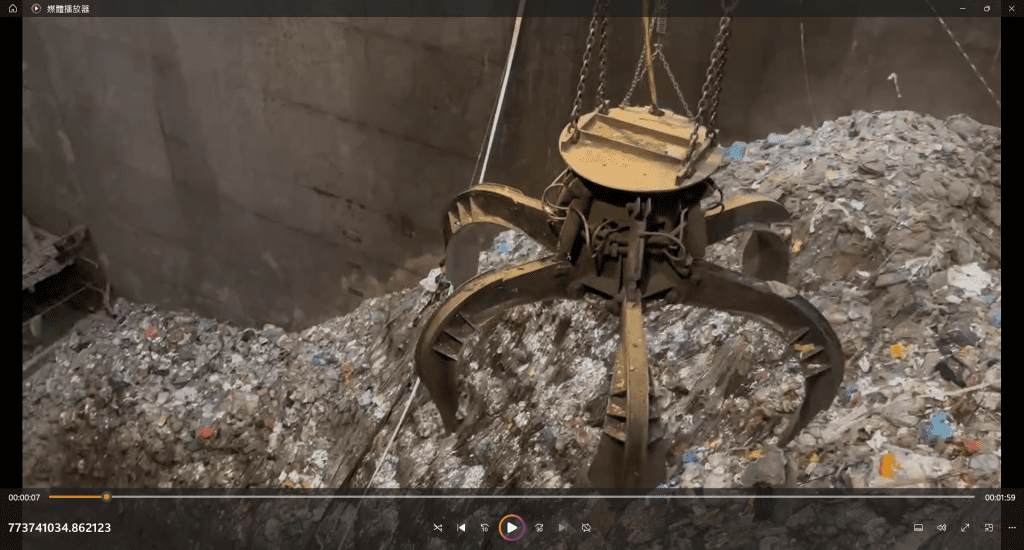Toggle shuffle mode
Image resolution: width=1024 pixels, height=550 pixels.
click(437, 527)
